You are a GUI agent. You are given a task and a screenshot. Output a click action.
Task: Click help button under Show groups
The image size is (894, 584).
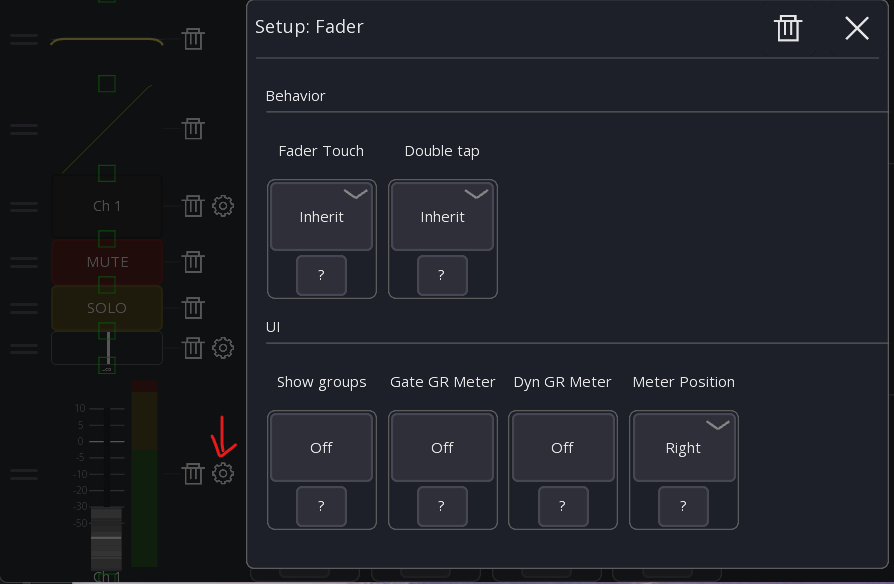pyautogui.click(x=321, y=506)
